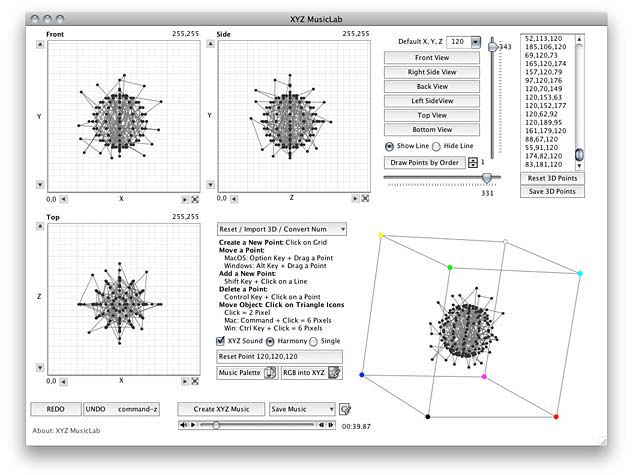Click Draw Points by Order button

[x=425, y=163]
